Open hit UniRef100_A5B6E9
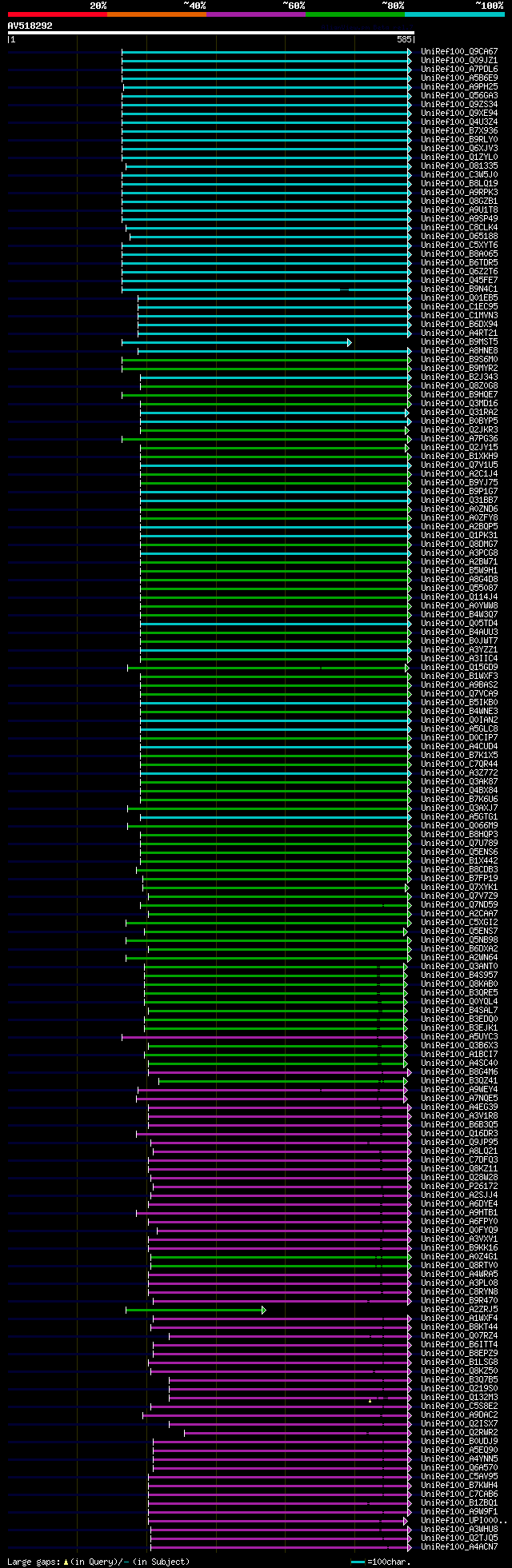Image resolution: width=512 pixels, height=1568 pixels. pos(459,78)
